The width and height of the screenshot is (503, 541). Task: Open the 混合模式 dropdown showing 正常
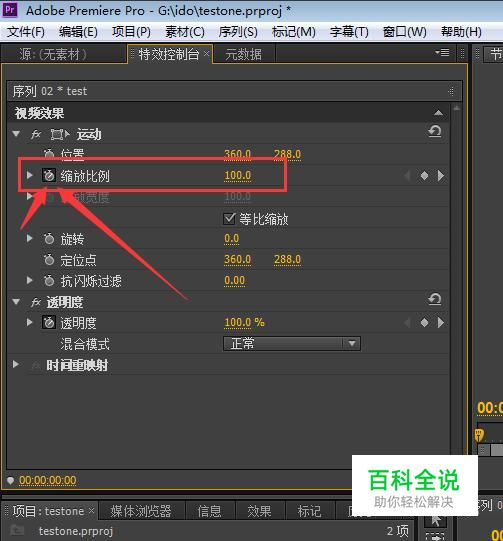(x=292, y=344)
